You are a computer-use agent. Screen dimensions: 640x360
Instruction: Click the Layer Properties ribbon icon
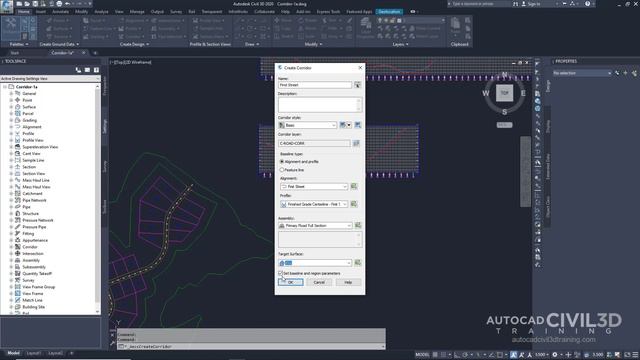pos(366,28)
